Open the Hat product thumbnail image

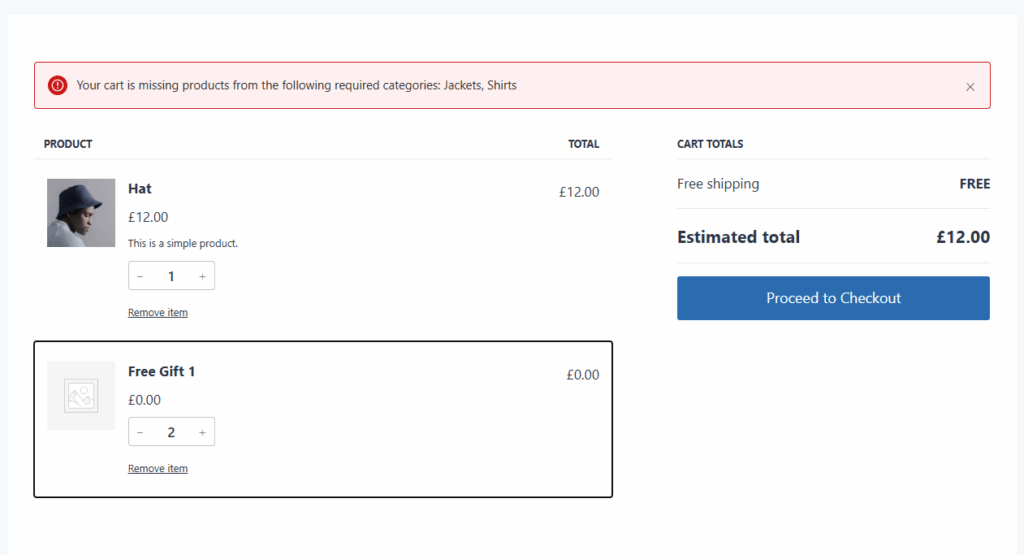(x=81, y=213)
